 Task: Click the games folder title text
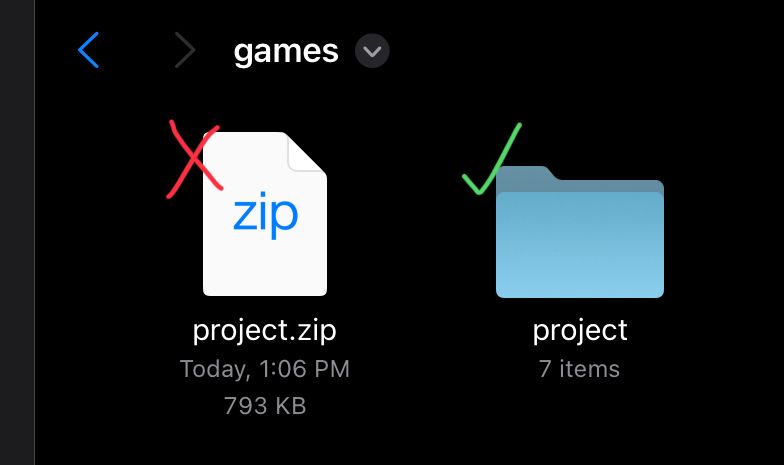286,50
